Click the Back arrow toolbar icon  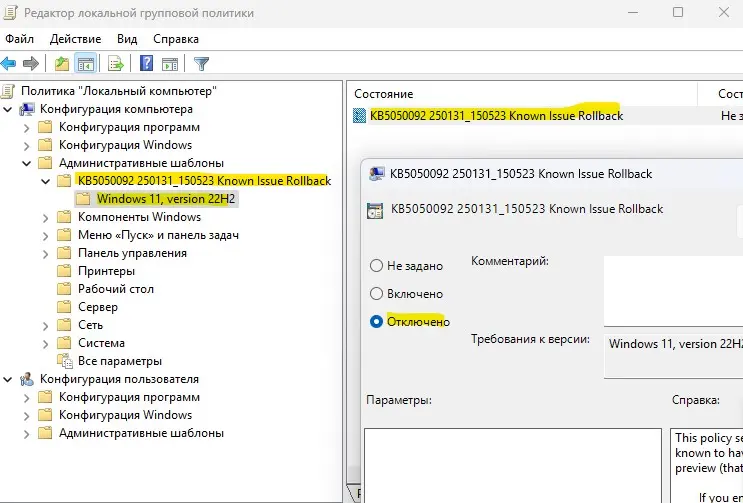9,63
